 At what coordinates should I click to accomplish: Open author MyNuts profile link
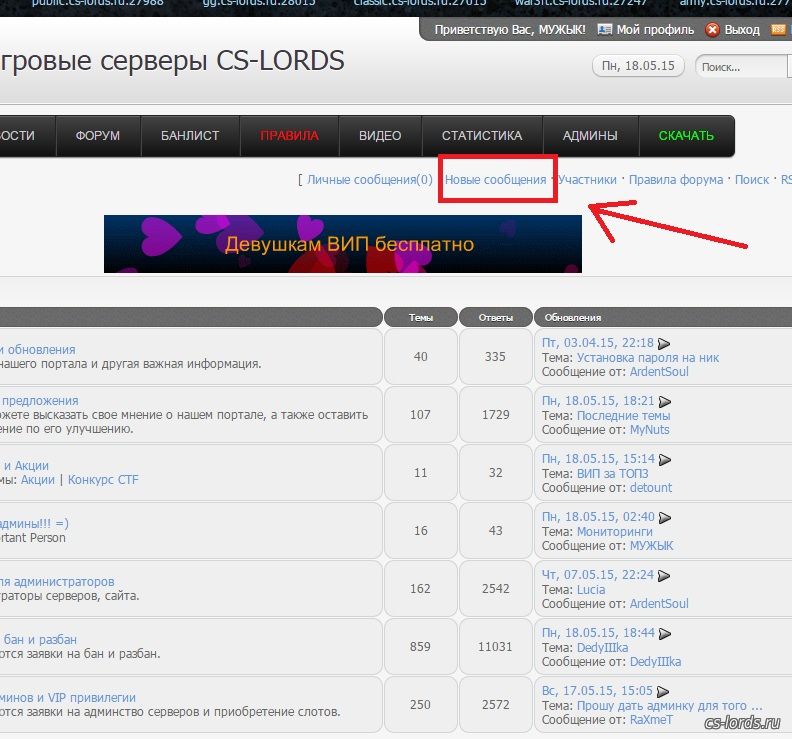click(x=650, y=430)
